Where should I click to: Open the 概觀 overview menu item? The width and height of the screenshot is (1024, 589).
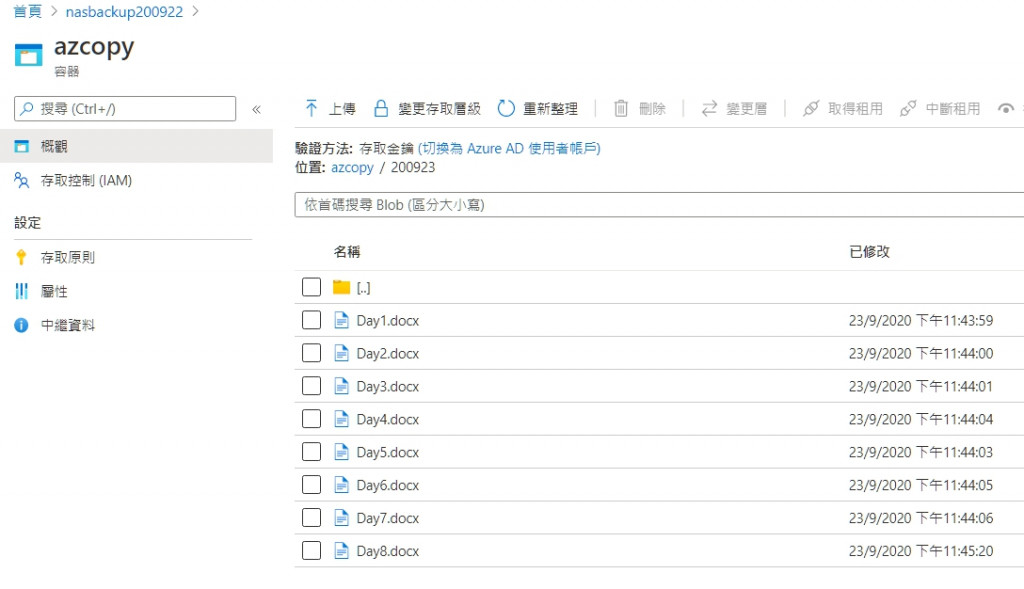pyautogui.click(x=136, y=146)
